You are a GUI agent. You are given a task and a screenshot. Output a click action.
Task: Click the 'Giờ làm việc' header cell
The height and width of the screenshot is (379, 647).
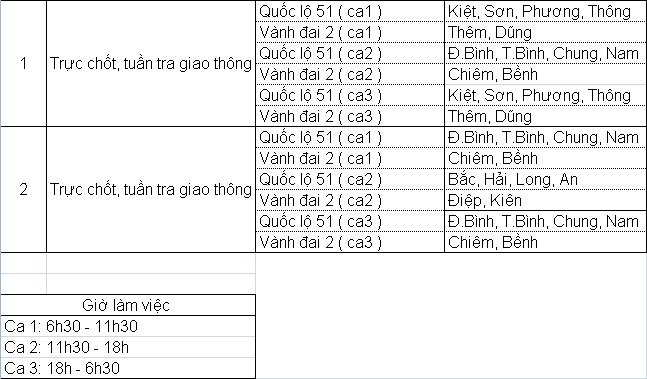click(128, 305)
